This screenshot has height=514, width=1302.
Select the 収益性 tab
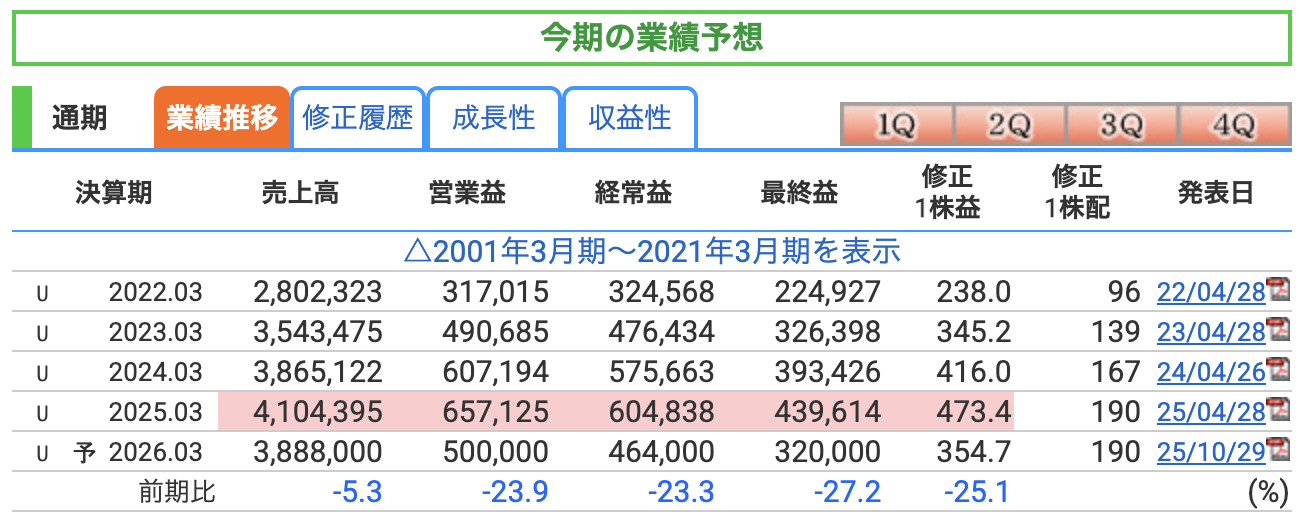point(630,118)
